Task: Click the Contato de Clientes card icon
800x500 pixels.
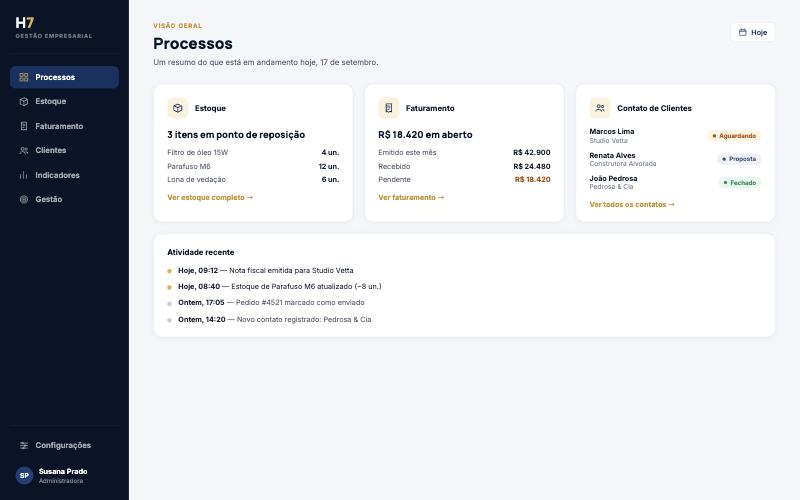Action: click(600, 108)
